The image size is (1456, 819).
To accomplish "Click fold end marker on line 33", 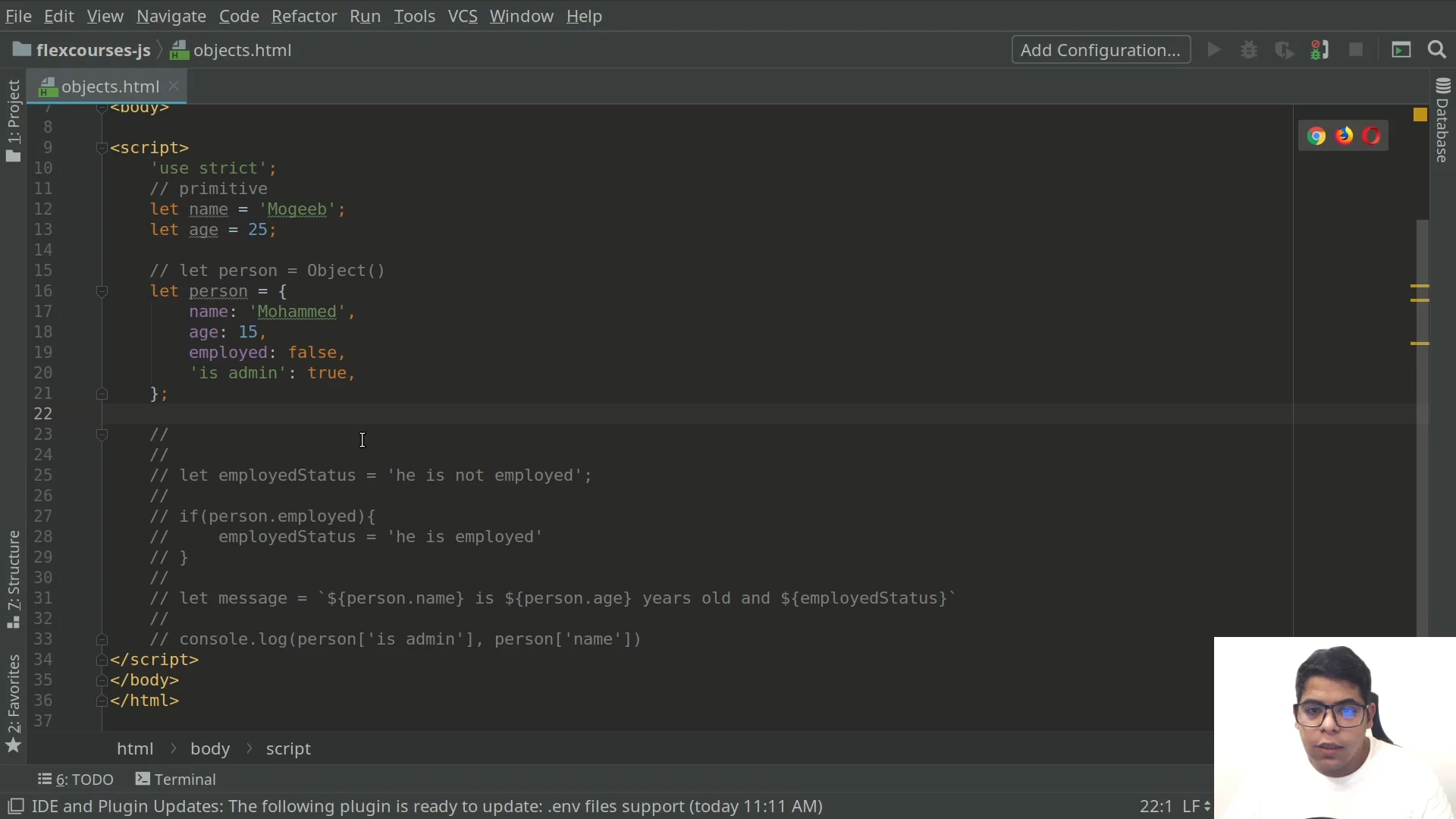I will 102,639.
